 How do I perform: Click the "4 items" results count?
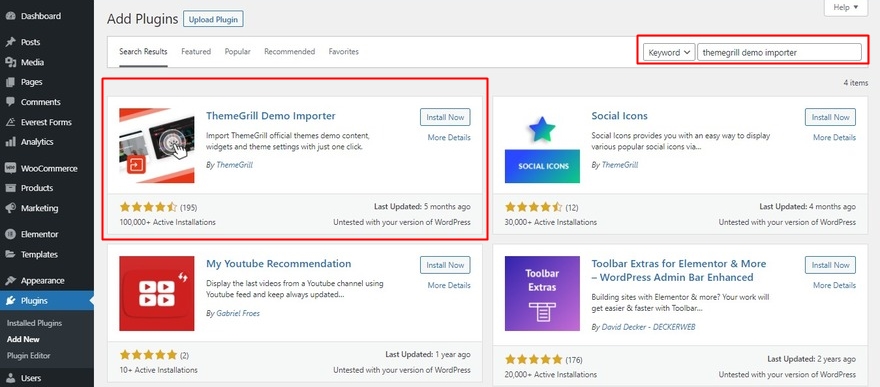pyautogui.click(x=856, y=83)
